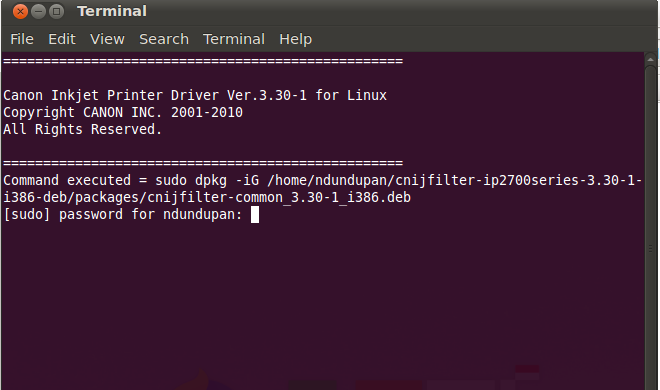660x390 pixels.
Task: Click the Copyright CANON INC. line
Action: tap(123, 112)
